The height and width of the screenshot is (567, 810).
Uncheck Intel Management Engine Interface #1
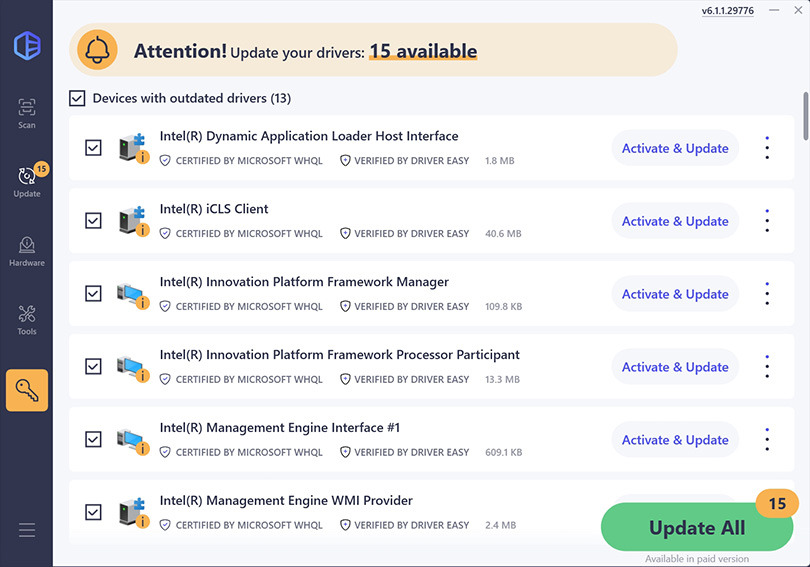click(x=93, y=440)
